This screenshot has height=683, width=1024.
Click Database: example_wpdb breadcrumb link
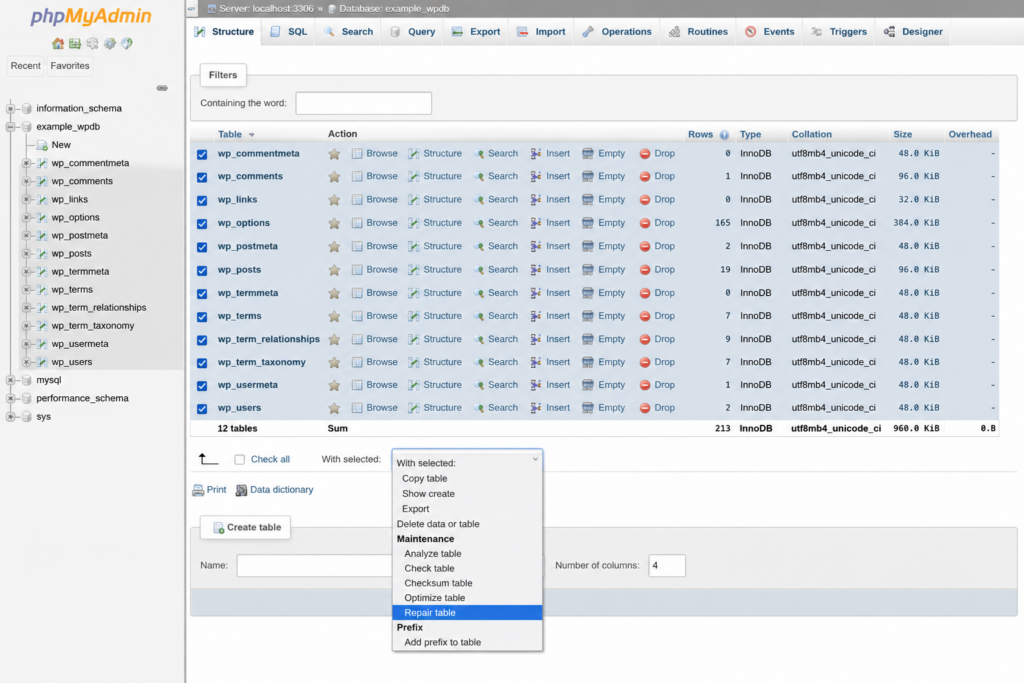(x=394, y=8)
